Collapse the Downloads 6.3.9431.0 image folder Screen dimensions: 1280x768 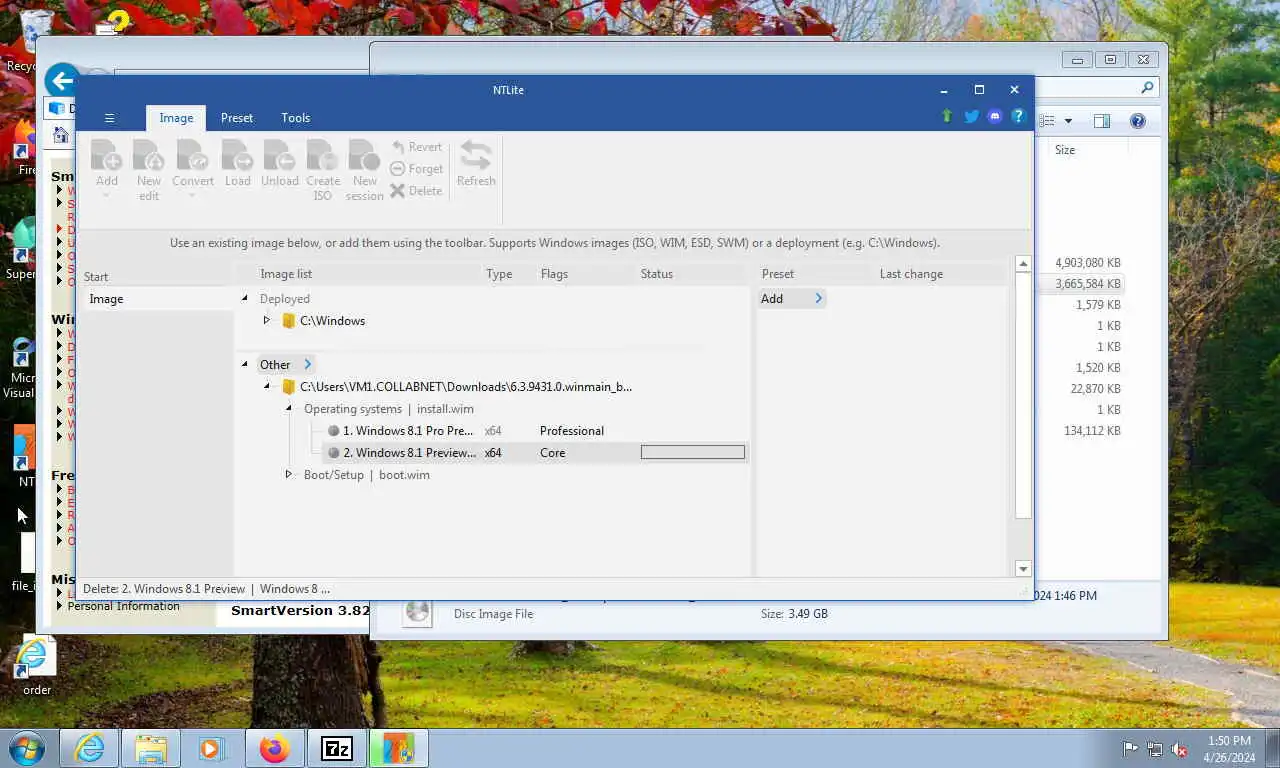click(266, 387)
